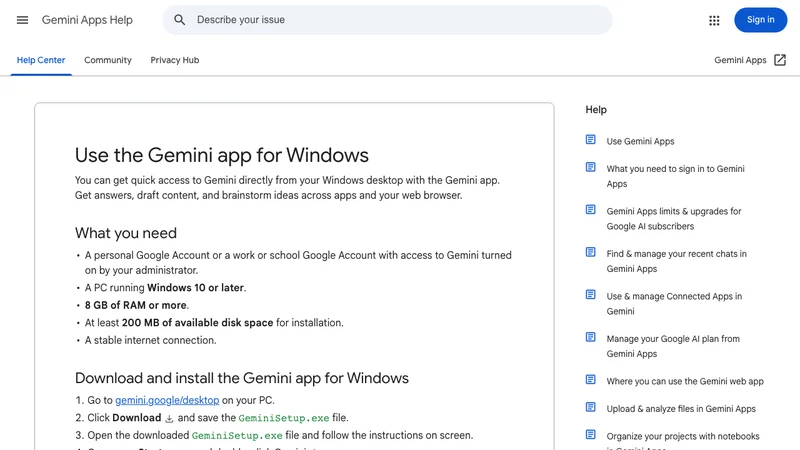The width and height of the screenshot is (800, 450).
Task: Click article icon beside Manage your Google AI plan
Action: 590,337
